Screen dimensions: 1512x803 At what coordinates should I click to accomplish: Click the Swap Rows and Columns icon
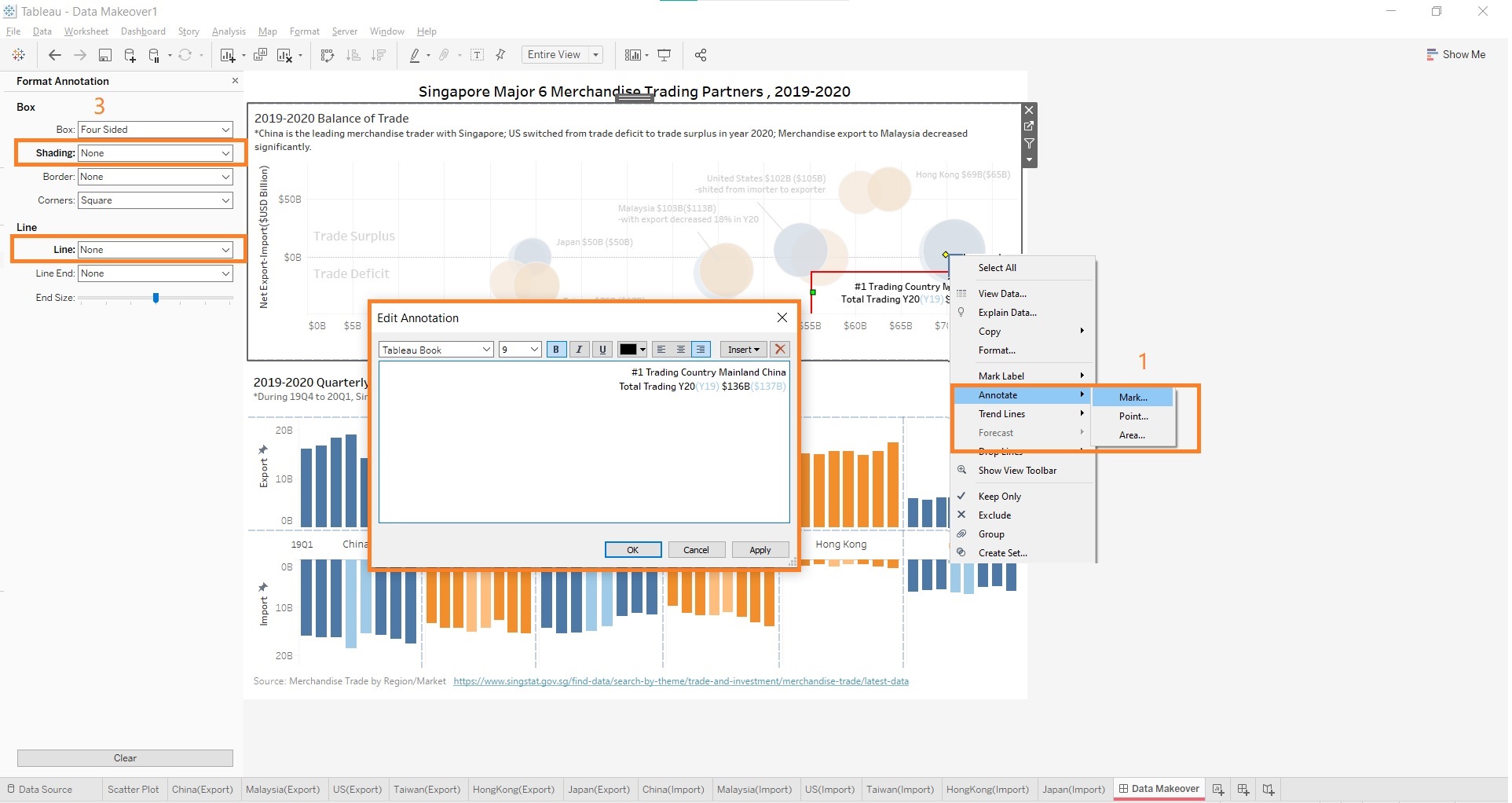click(328, 55)
